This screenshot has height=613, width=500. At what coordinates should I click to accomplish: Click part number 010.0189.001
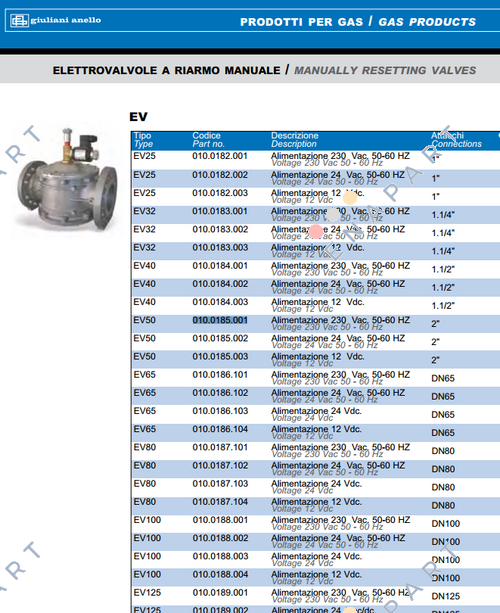[x=220, y=593]
